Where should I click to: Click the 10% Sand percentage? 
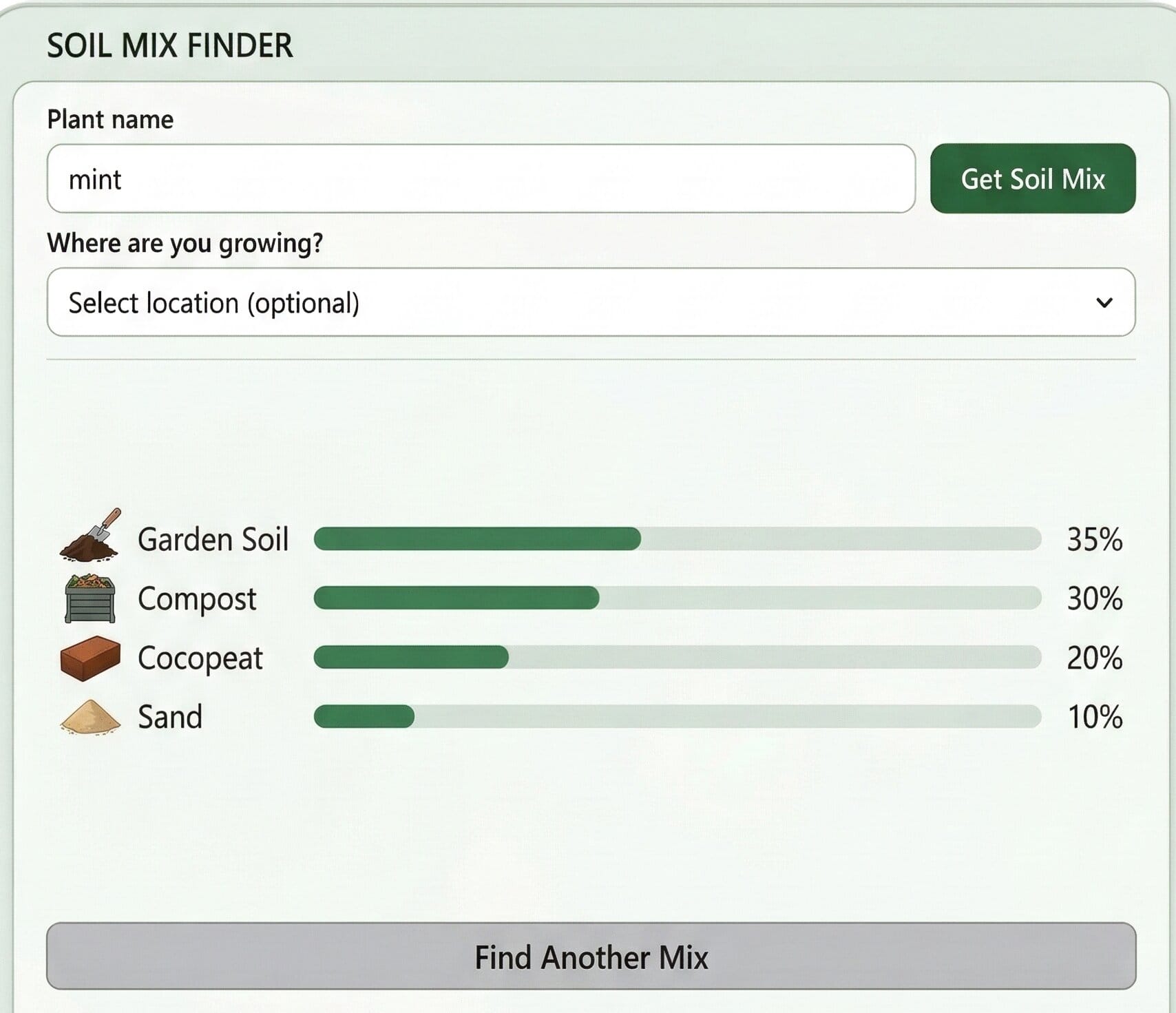pos(1094,718)
